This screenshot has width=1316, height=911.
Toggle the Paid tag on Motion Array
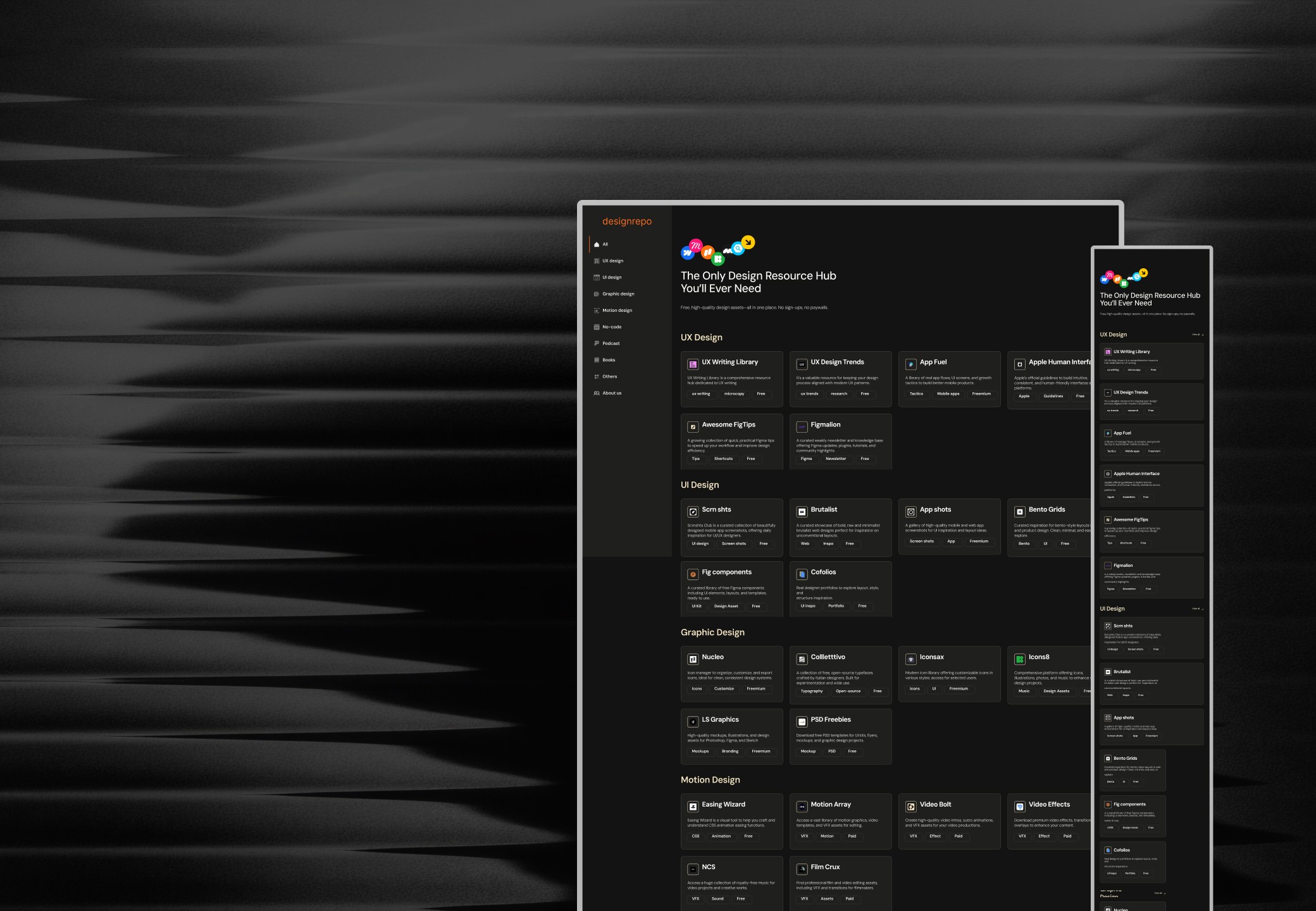pyautogui.click(x=852, y=836)
